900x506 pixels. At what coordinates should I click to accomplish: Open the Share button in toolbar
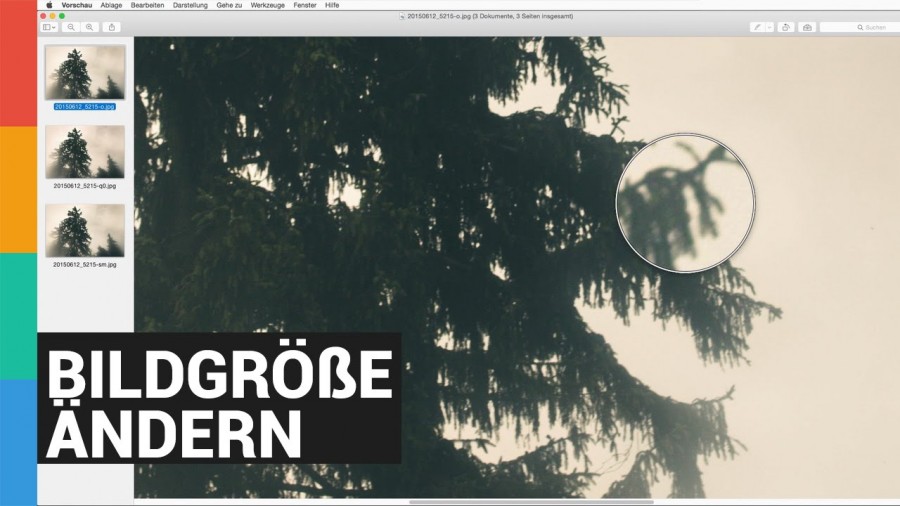tap(112, 27)
